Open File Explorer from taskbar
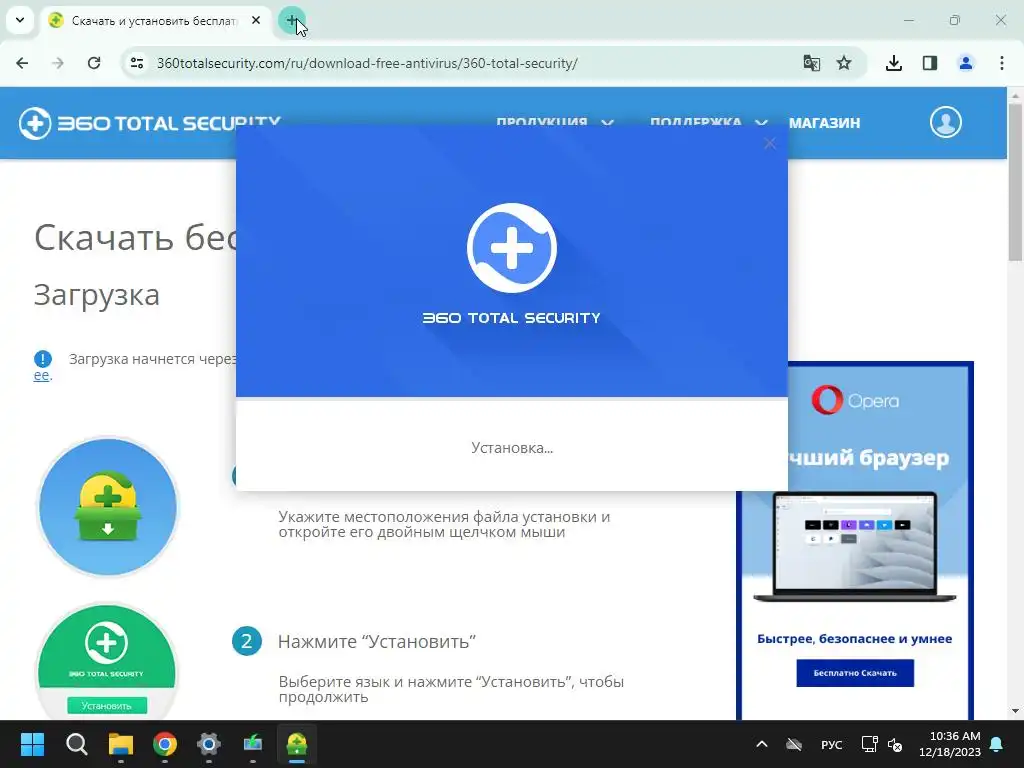This screenshot has width=1024, height=768. click(x=120, y=744)
